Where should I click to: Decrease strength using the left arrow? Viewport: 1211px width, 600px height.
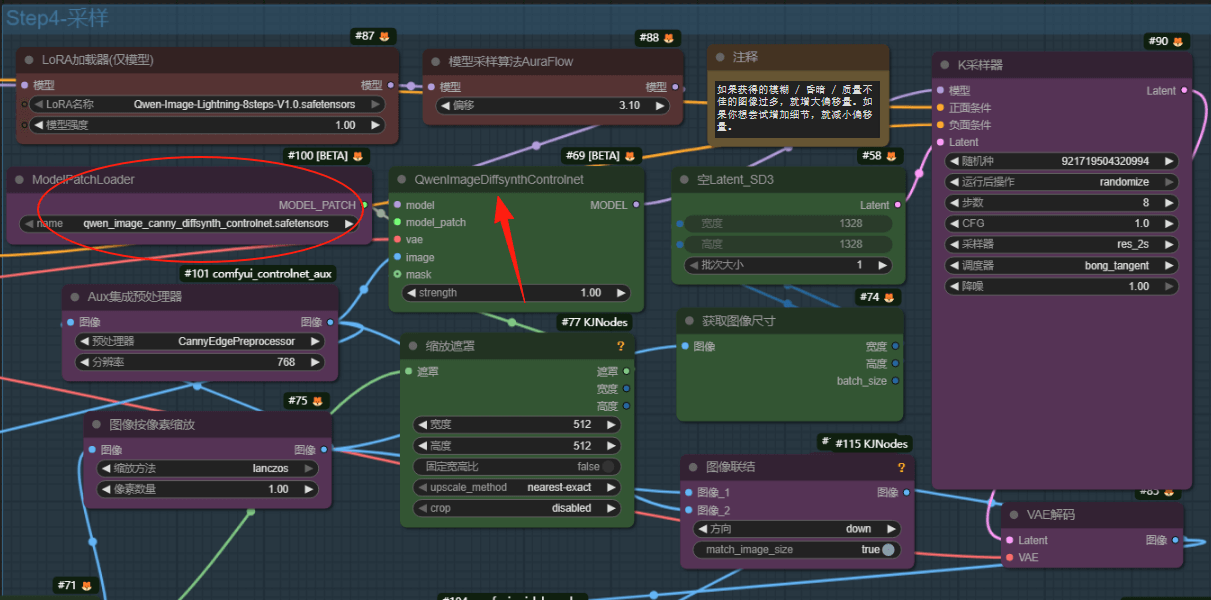point(412,293)
